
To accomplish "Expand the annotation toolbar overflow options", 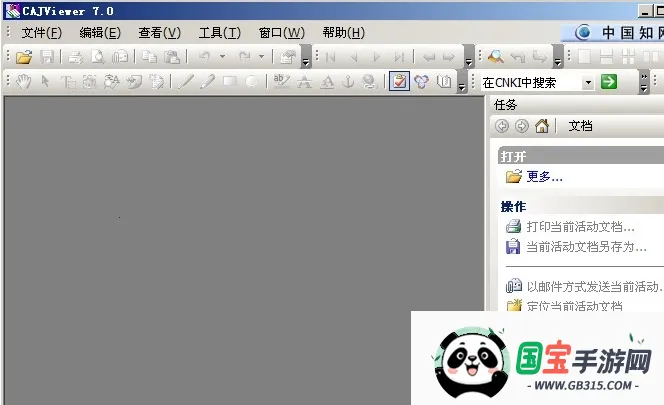I will pyautogui.click(x=462, y=81).
